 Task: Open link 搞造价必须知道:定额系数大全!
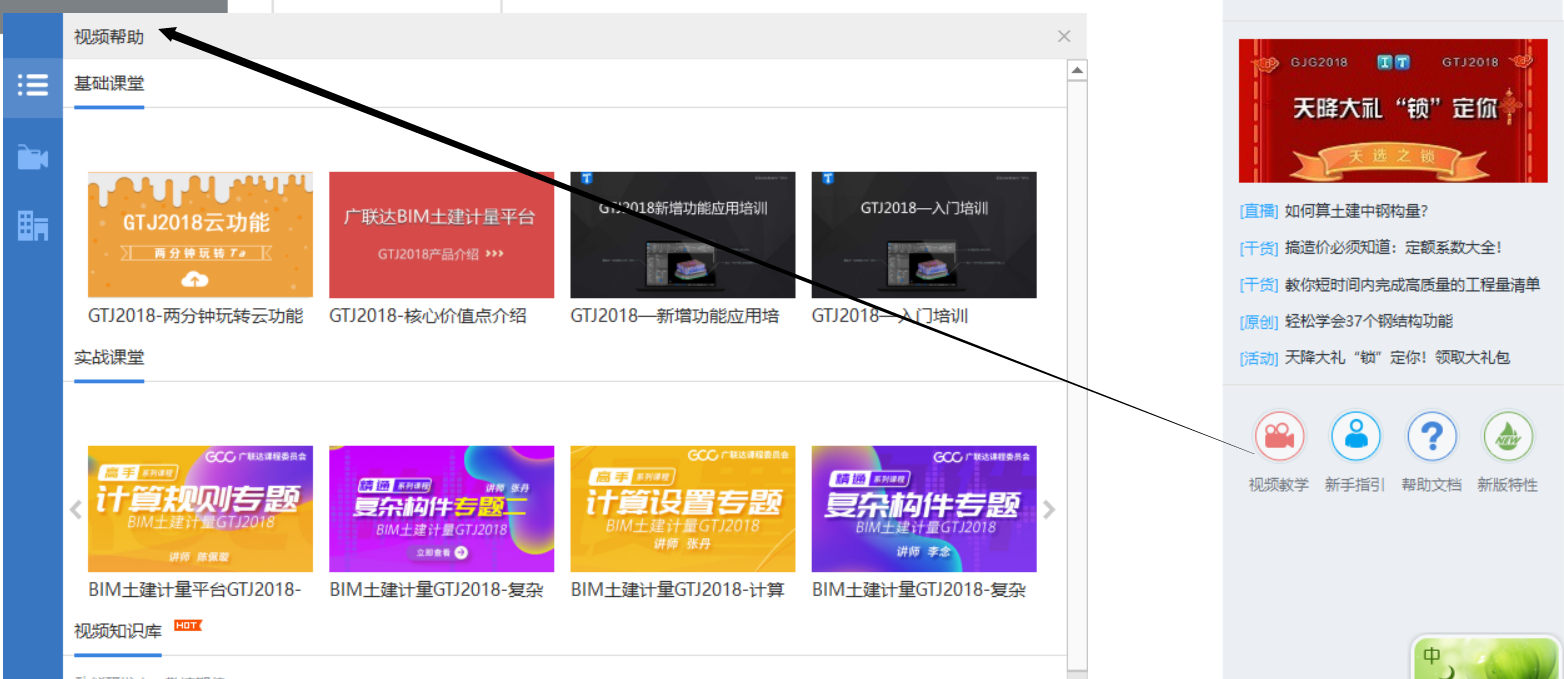[x=1393, y=247]
